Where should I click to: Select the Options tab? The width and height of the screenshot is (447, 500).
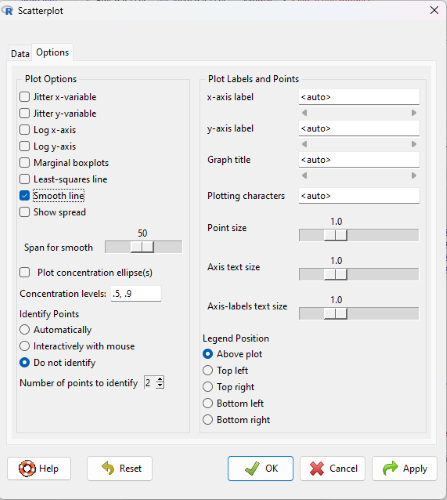coord(53,52)
